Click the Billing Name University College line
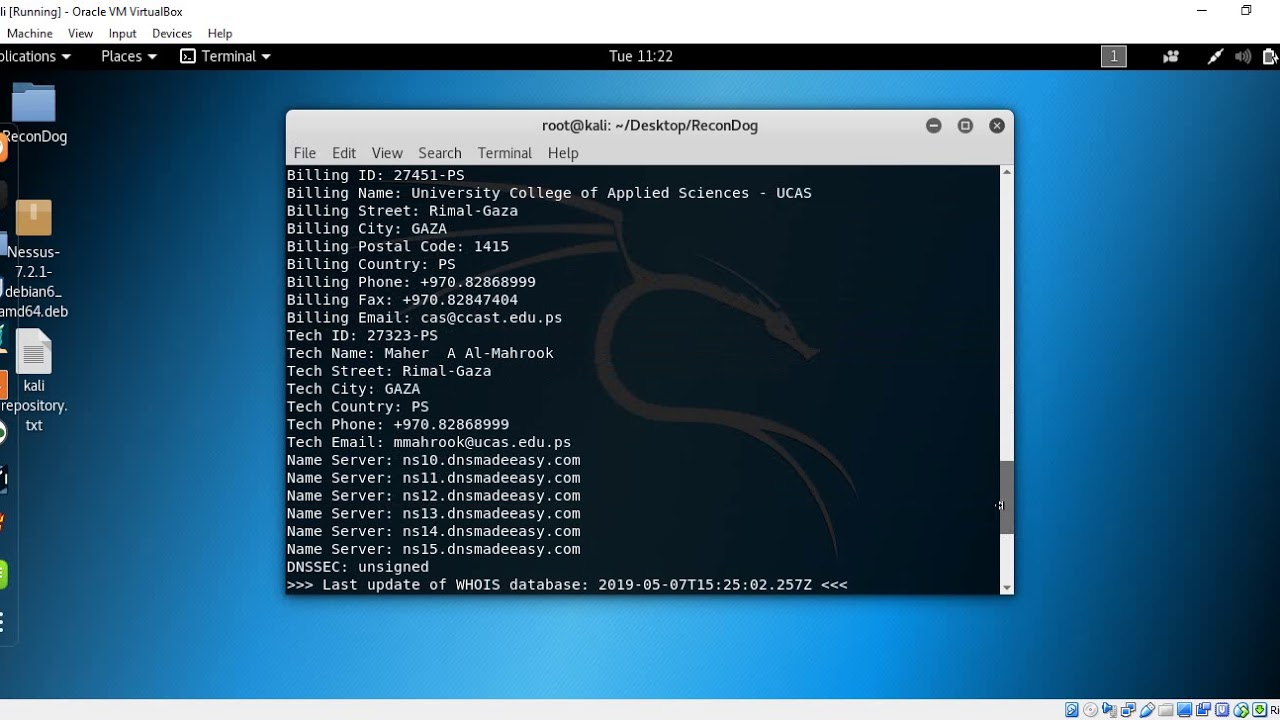The height and width of the screenshot is (720, 1280). point(549,193)
